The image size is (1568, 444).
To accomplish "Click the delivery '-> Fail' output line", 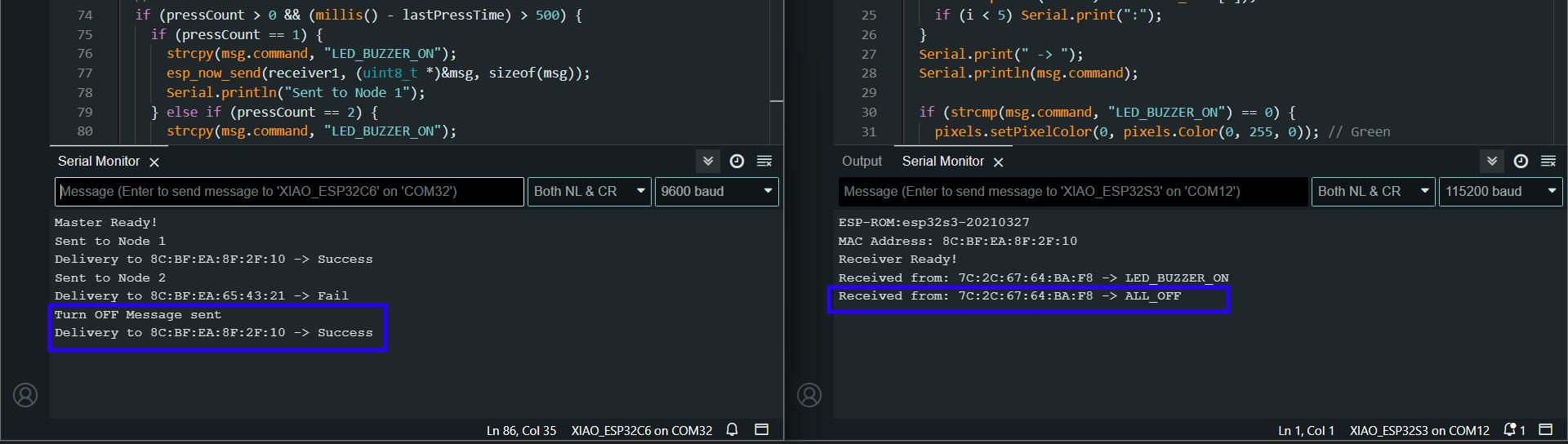I will [202, 296].
